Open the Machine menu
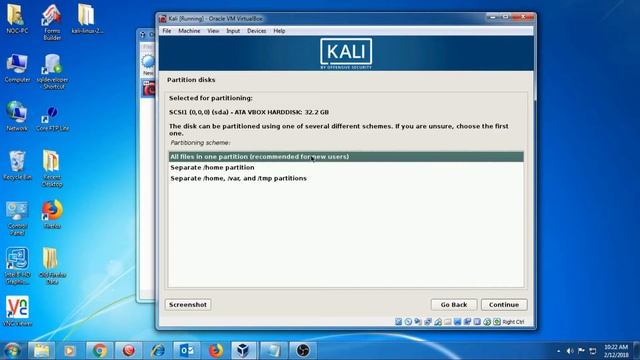 (189, 31)
